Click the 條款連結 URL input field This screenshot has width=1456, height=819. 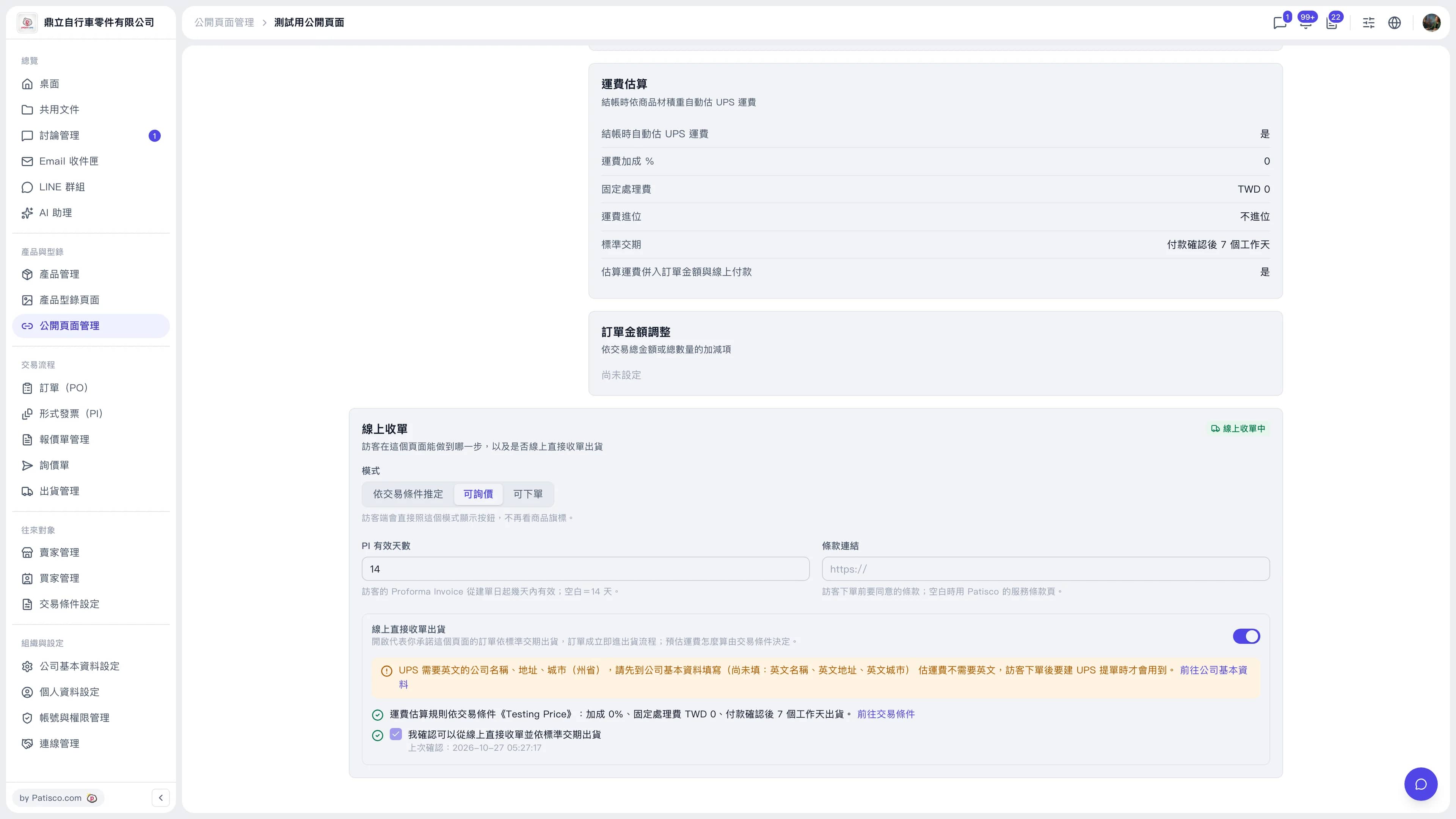(1046, 569)
